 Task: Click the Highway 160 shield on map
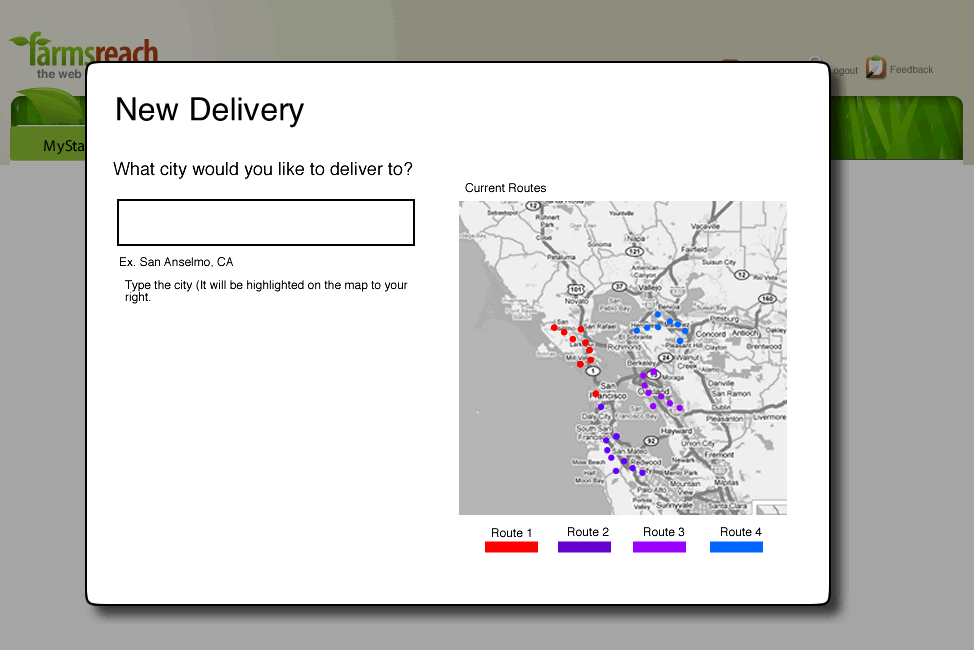point(765,298)
